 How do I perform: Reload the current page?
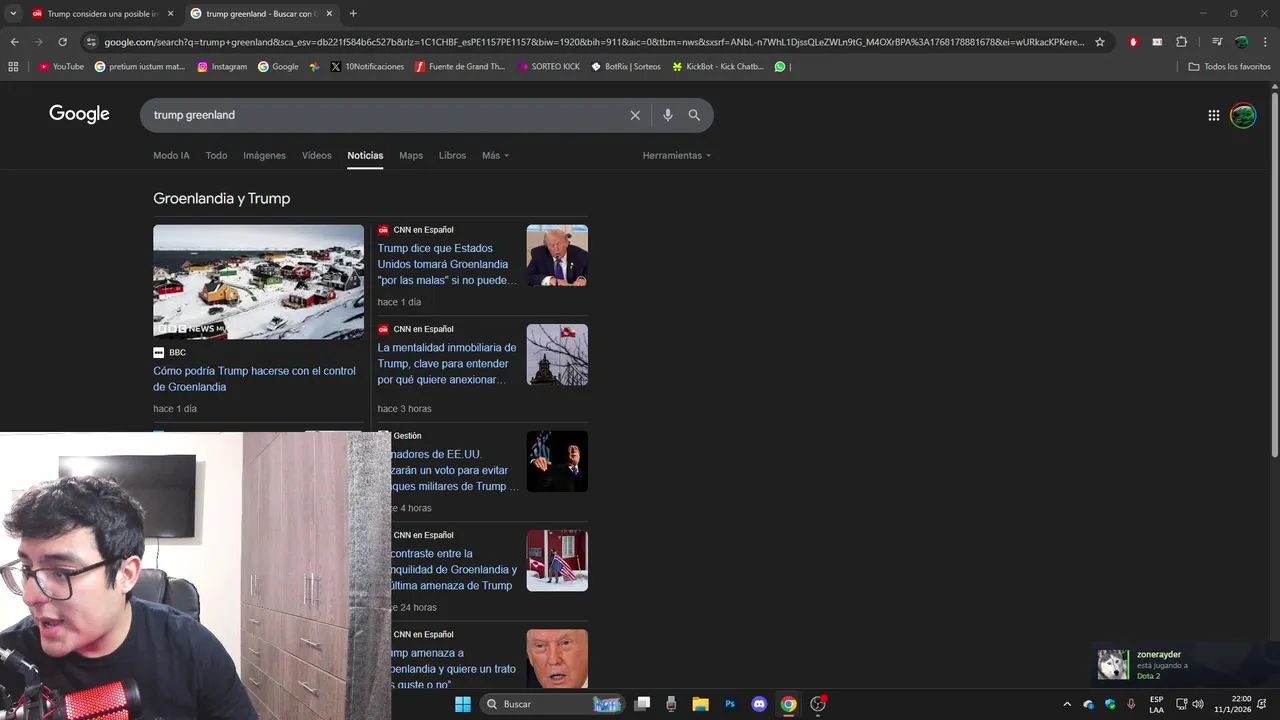[62, 42]
